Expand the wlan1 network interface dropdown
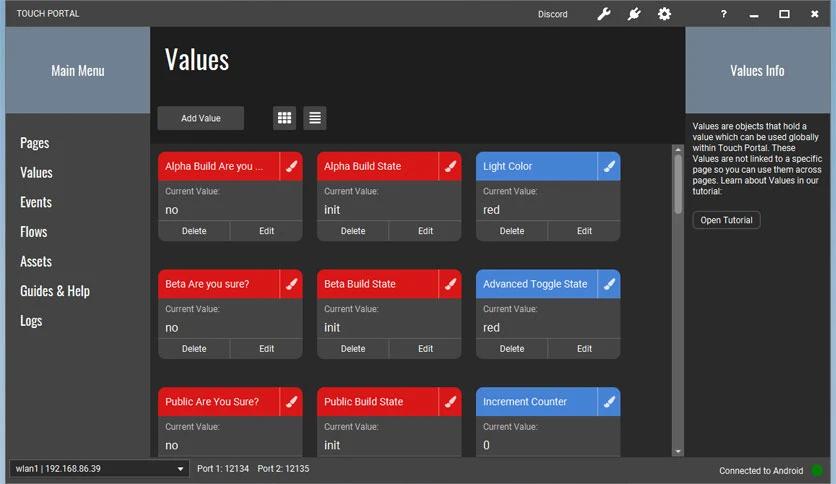Viewport: 836px width, 484px height. pyautogui.click(x=181, y=469)
